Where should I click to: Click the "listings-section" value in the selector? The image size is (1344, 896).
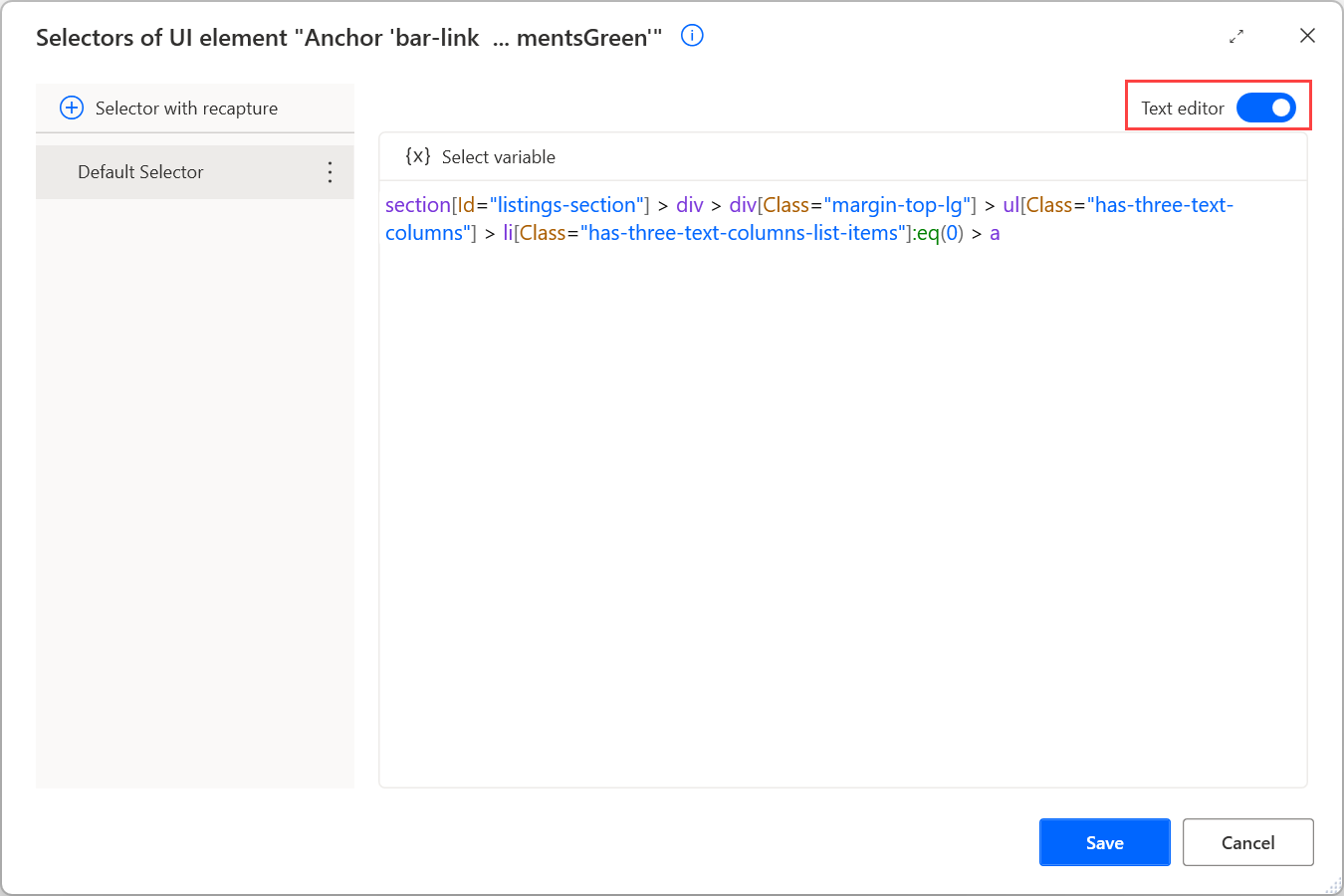point(566,205)
